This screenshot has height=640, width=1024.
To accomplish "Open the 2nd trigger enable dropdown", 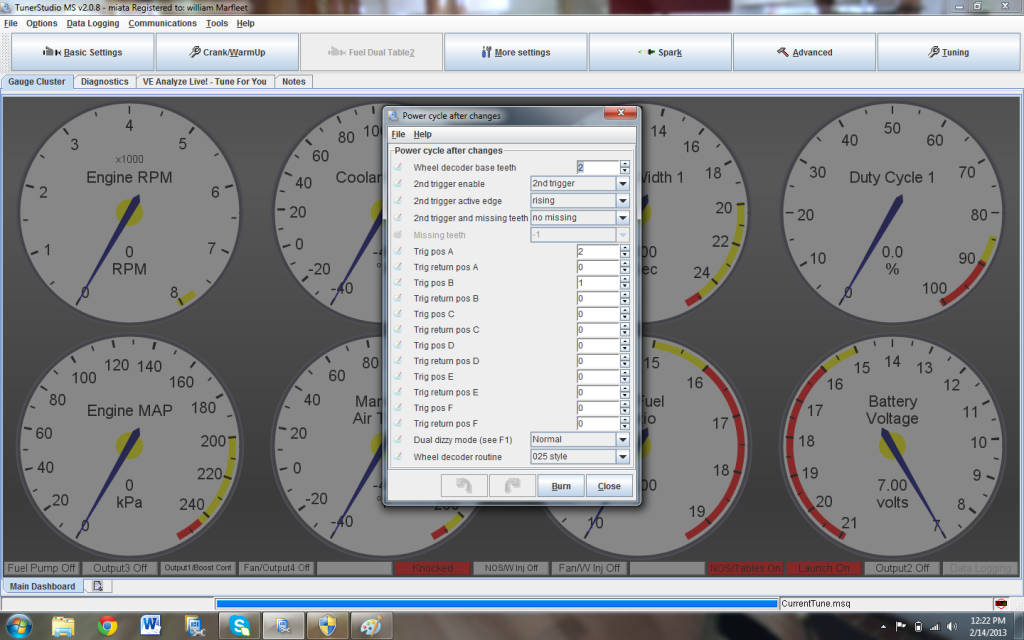I will 623,184.
